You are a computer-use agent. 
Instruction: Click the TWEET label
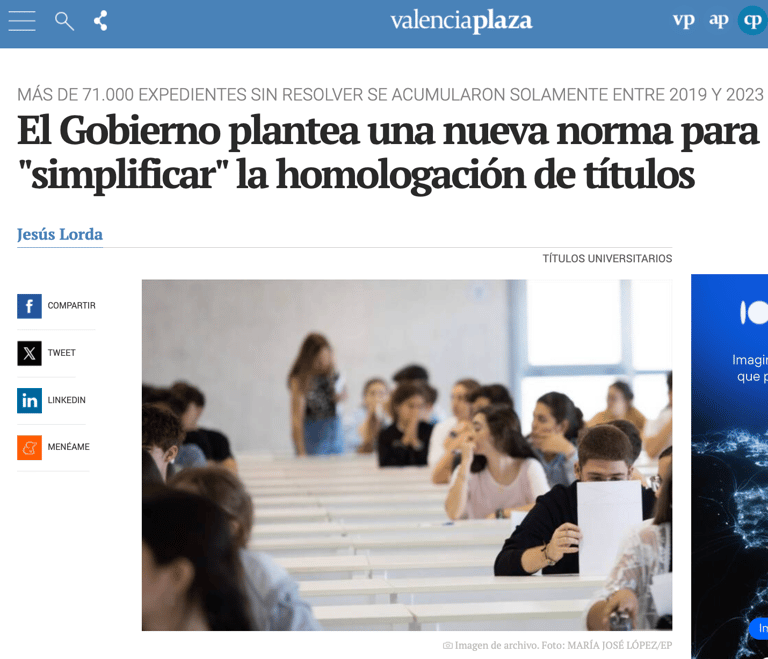click(x=62, y=353)
